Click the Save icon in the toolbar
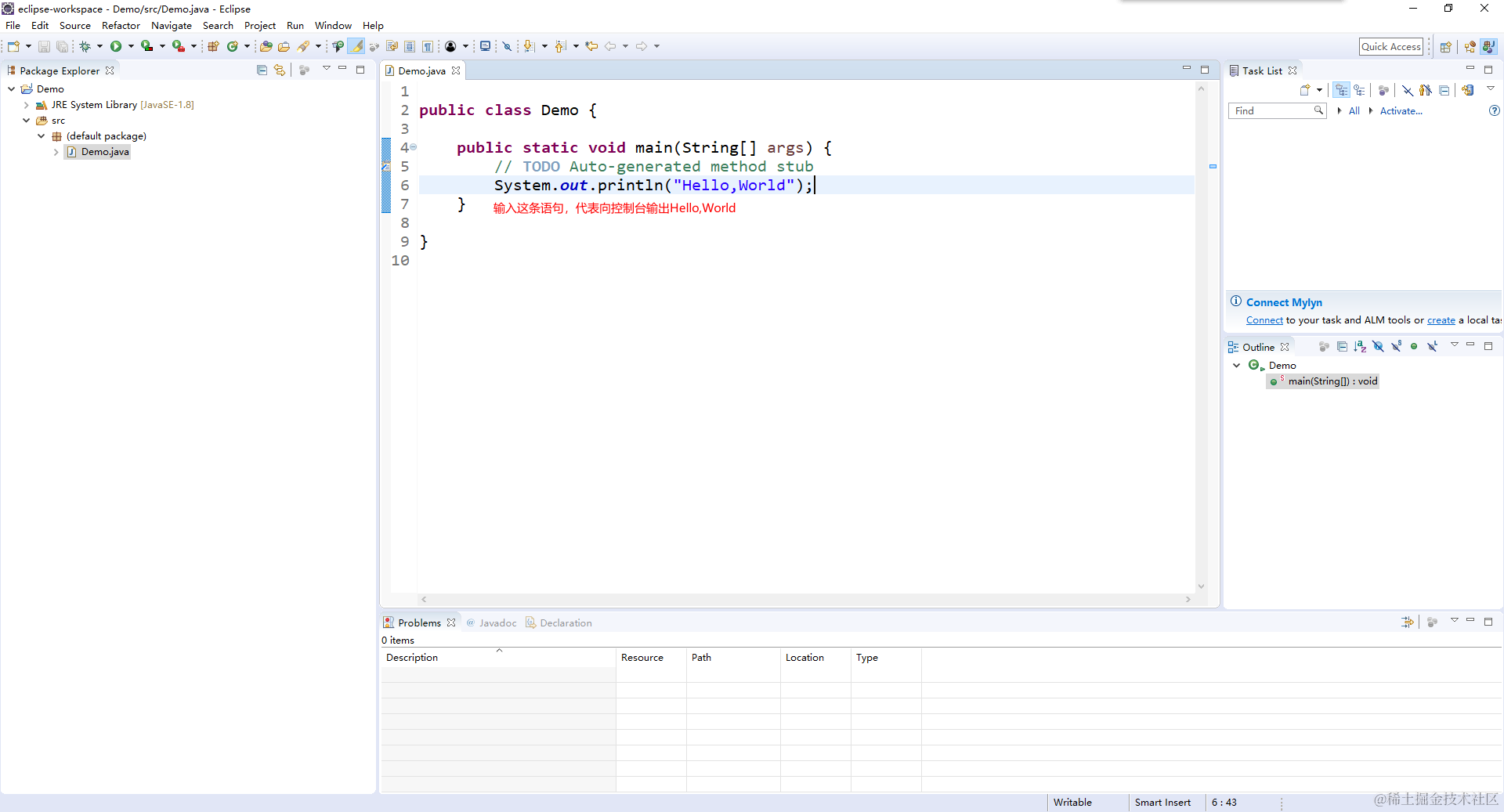 pyautogui.click(x=44, y=46)
